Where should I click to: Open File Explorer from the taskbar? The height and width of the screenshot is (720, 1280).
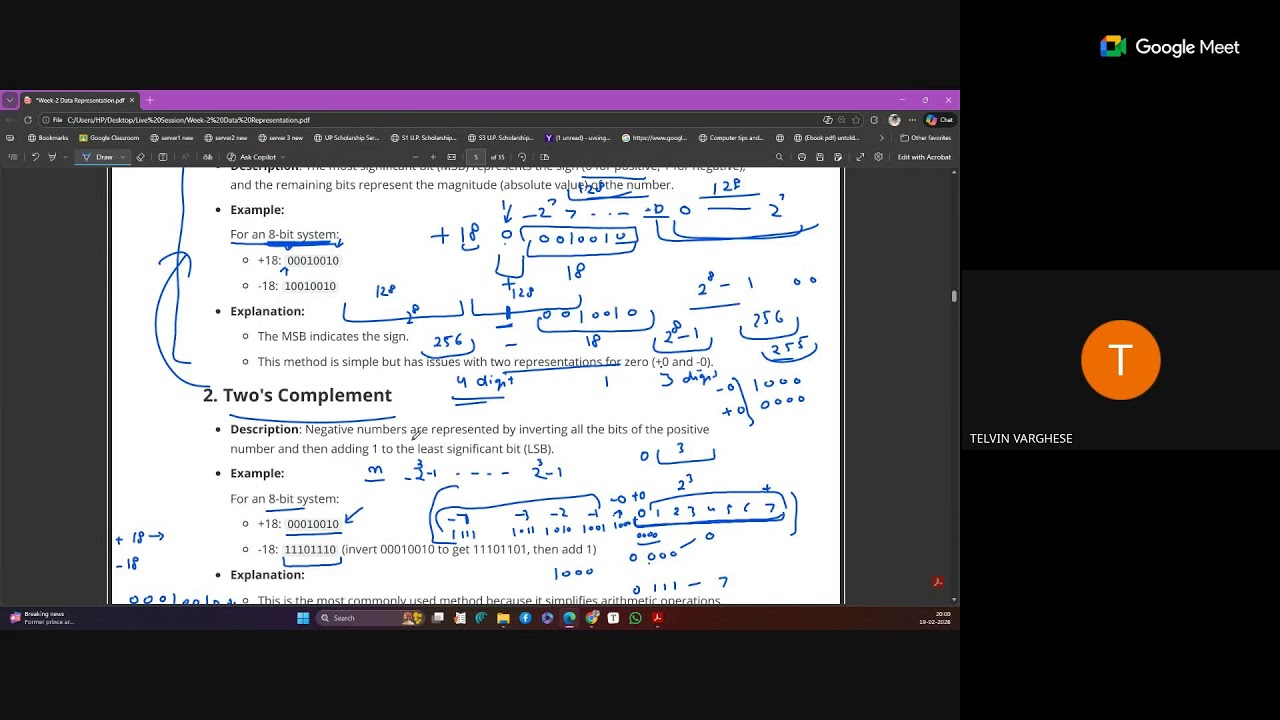click(x=503, y=618)
